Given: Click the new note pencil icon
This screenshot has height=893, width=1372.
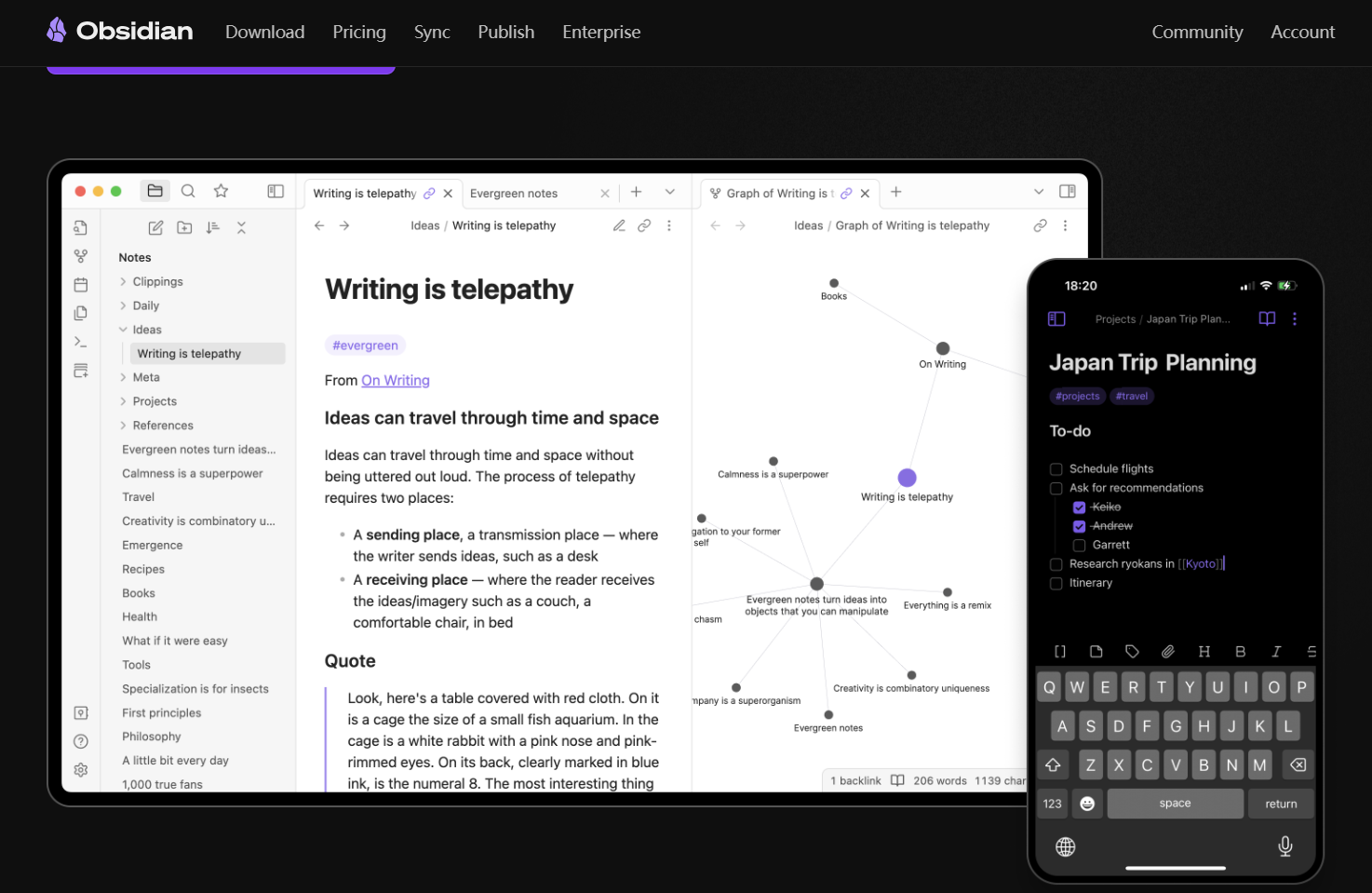Looking at the screenshot, I should click(155, 227).
